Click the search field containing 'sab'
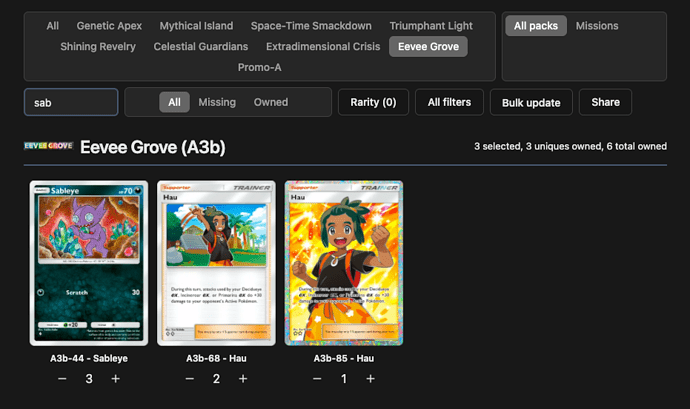Image resolution: width=690 pixels, height=409 pixels. pos(71,102)
